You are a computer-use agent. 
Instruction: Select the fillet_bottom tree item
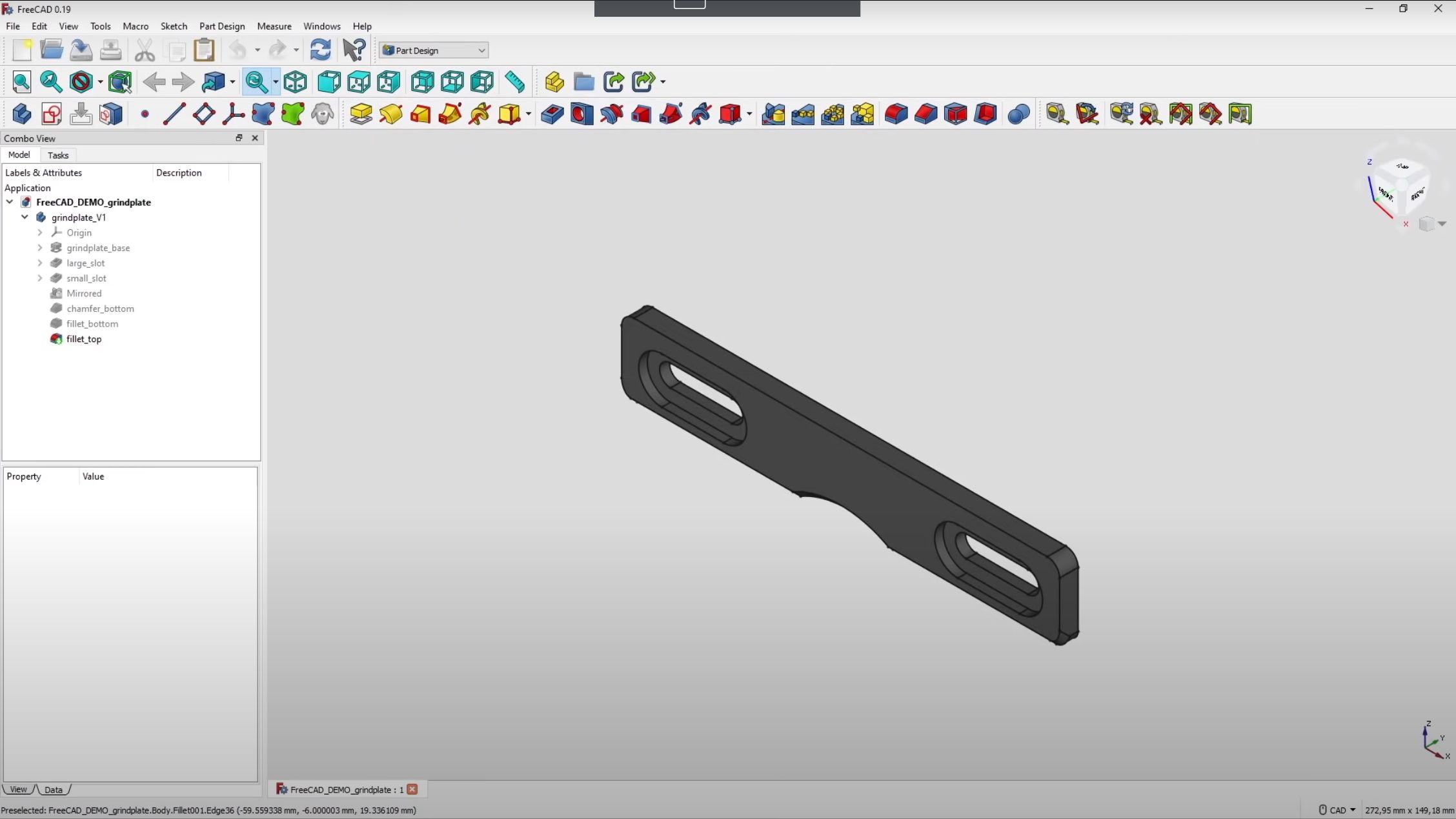[92, 323]
